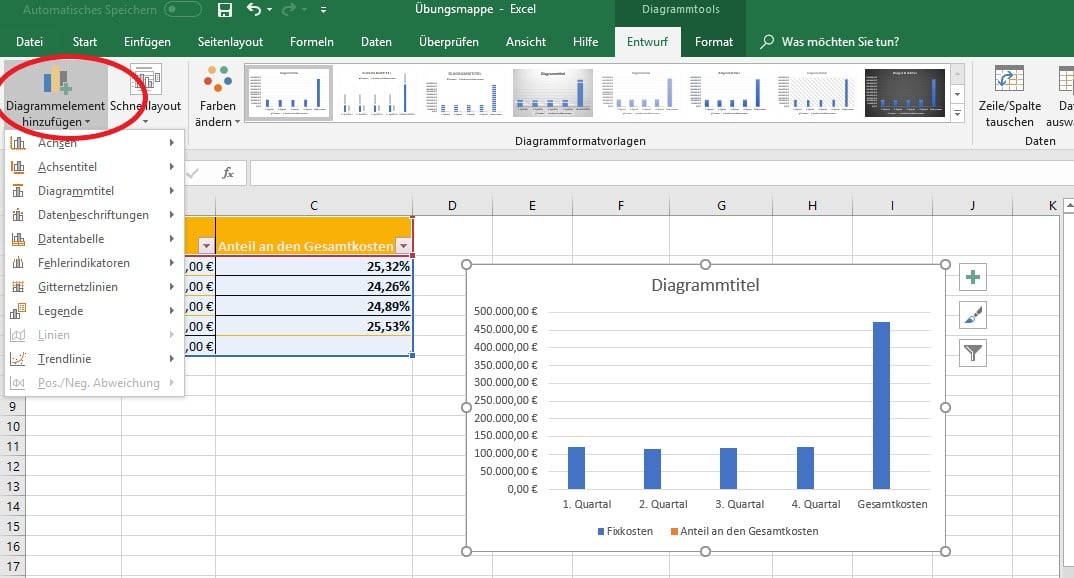The width and height of the screenshot is (1074, 578).
Task: Open filter dropdown for 'Anteil an den Gesamtkosten'
Action: 403,246
